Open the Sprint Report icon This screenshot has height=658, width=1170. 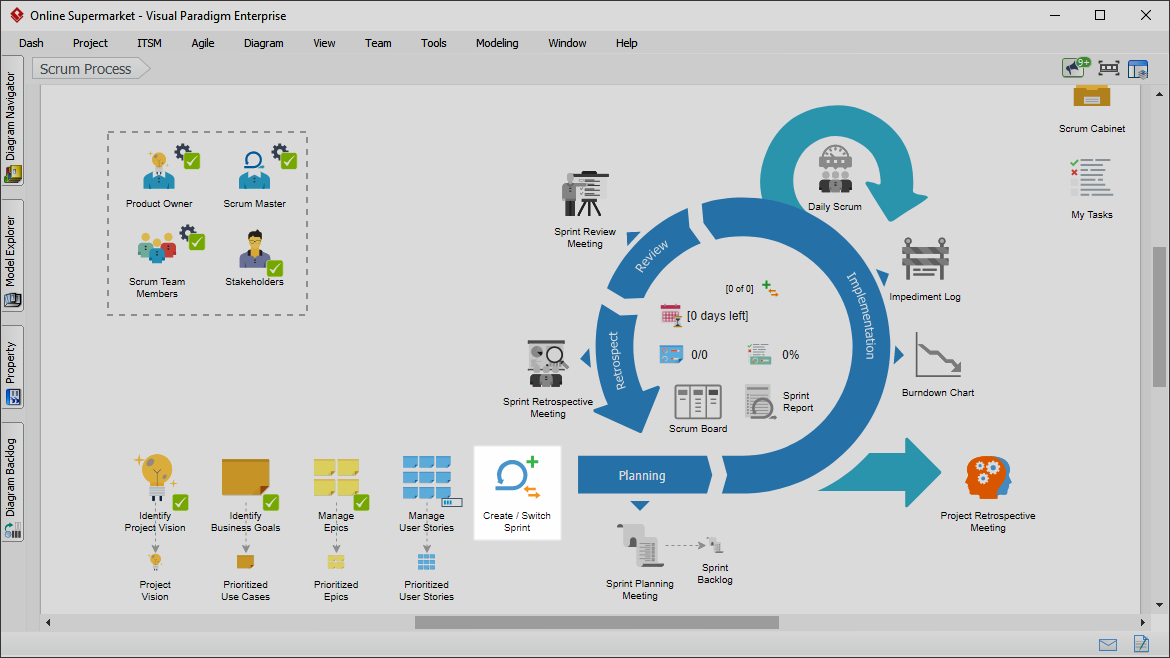tap(760, 401)
